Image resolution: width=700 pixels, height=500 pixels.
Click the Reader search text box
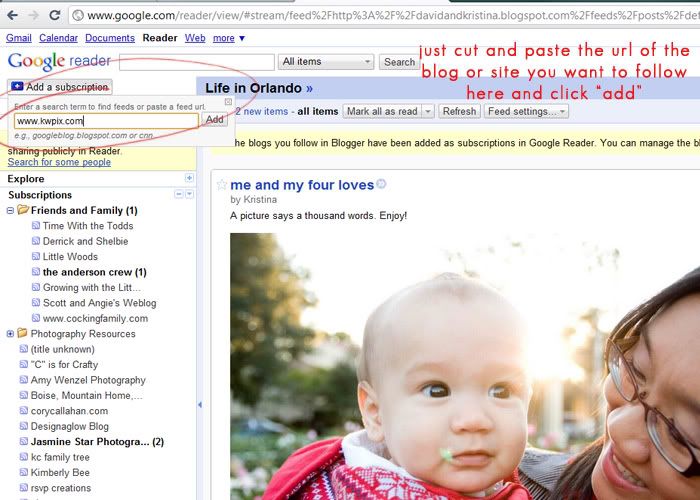[x=197, y=62]
